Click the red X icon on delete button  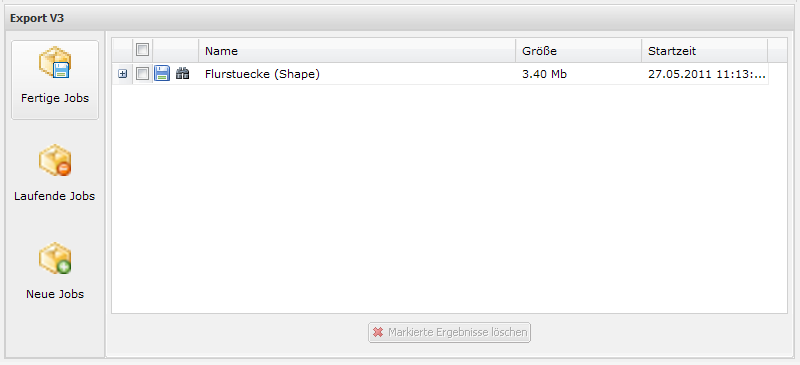(378, 332)
